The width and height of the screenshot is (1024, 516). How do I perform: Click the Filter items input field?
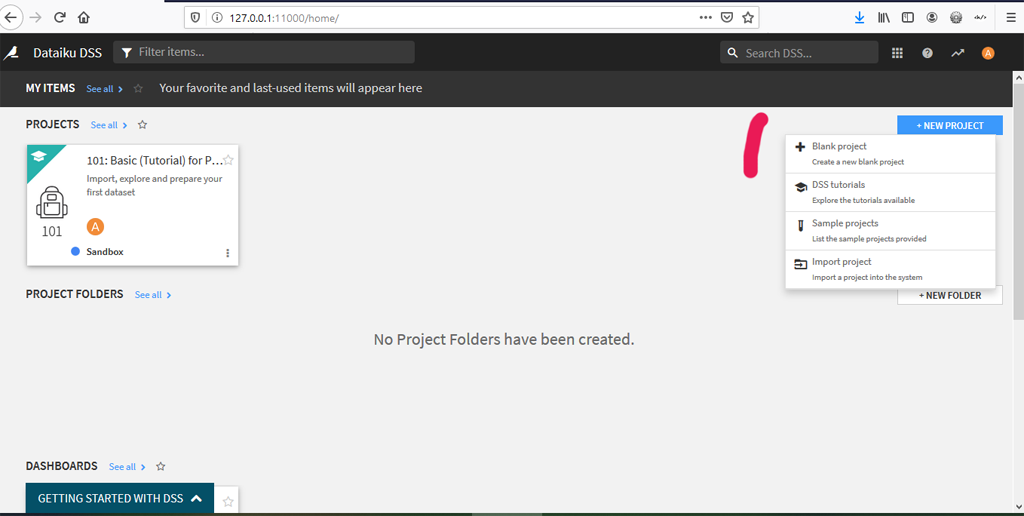tap(264, 52)
